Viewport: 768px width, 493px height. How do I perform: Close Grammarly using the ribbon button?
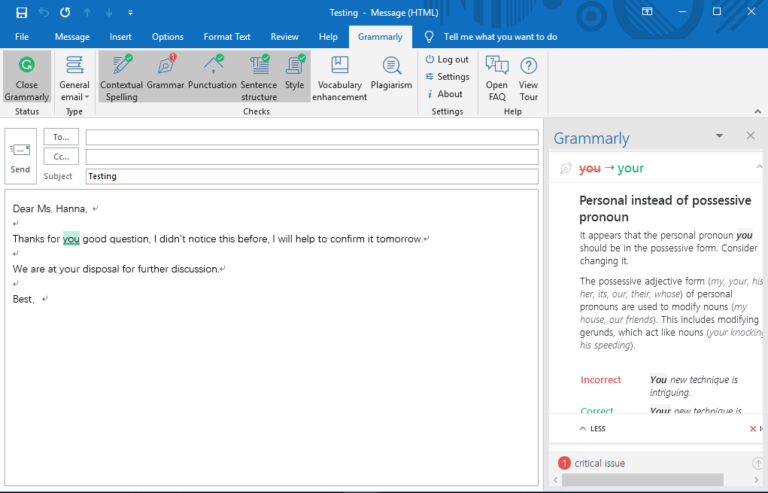[26, 77]
